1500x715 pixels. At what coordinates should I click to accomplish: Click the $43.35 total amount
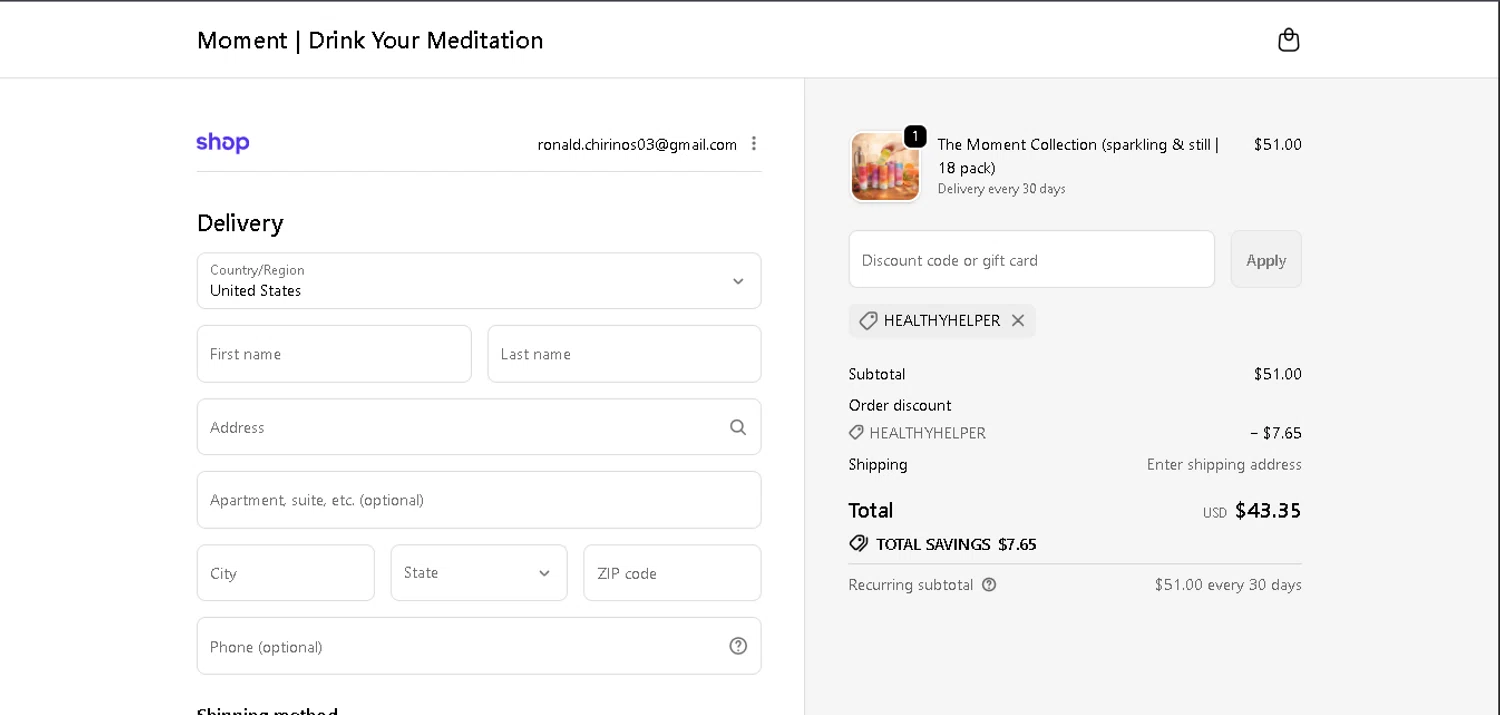pyautogui.click(x=1268, y=511)
